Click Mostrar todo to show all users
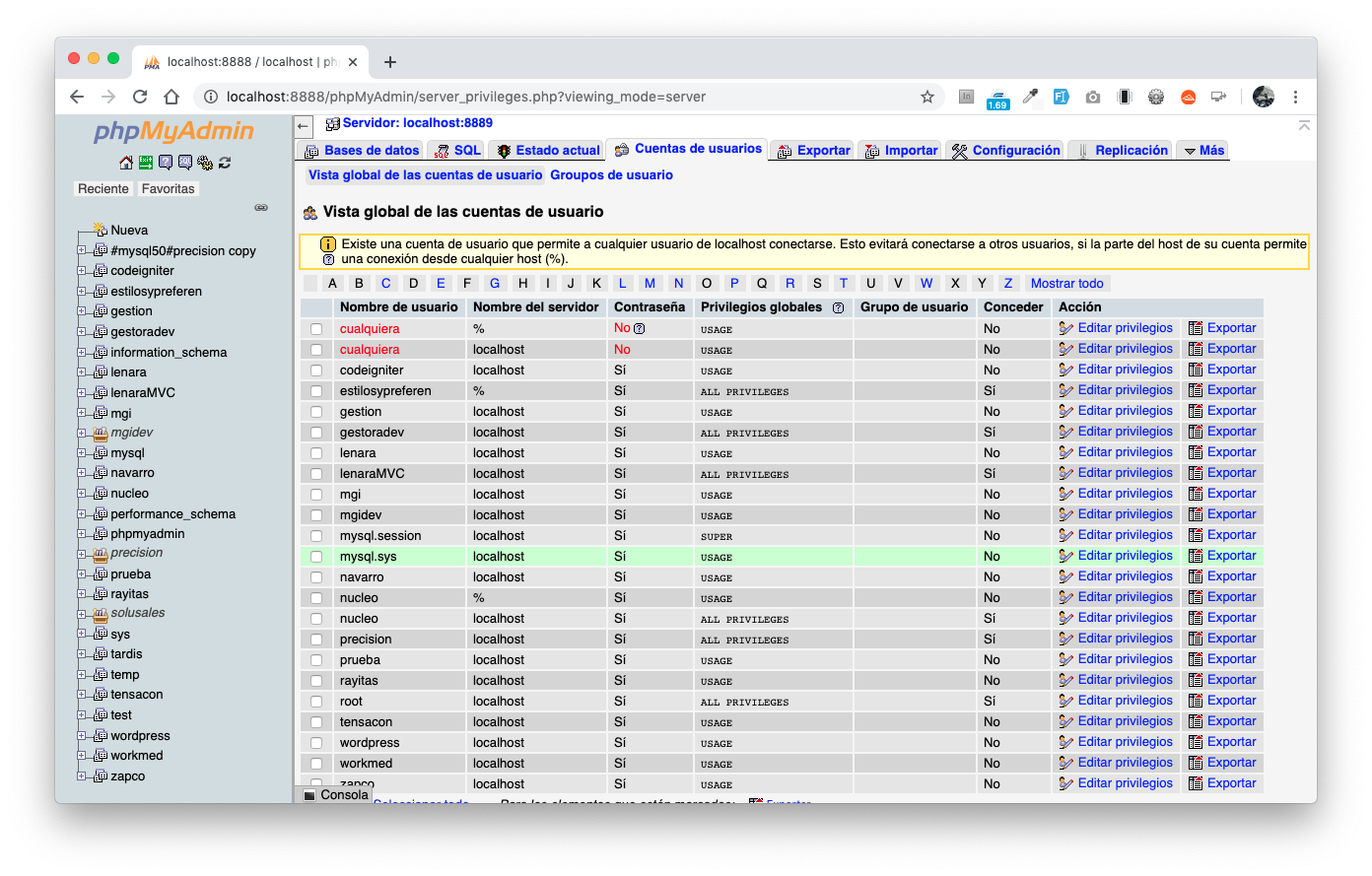The height and width of the screenshot is (876, 1372). coord(1066,284)
